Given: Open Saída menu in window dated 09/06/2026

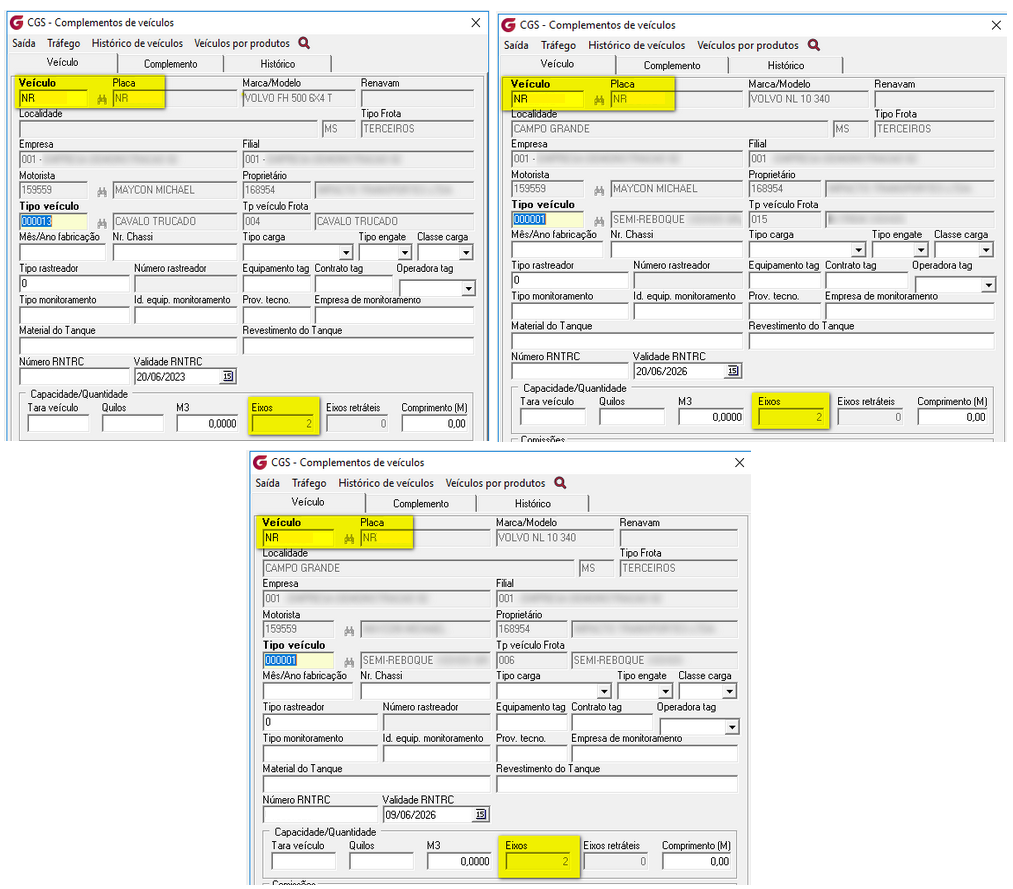Looking at the screenshot, I should click(267, 483).
